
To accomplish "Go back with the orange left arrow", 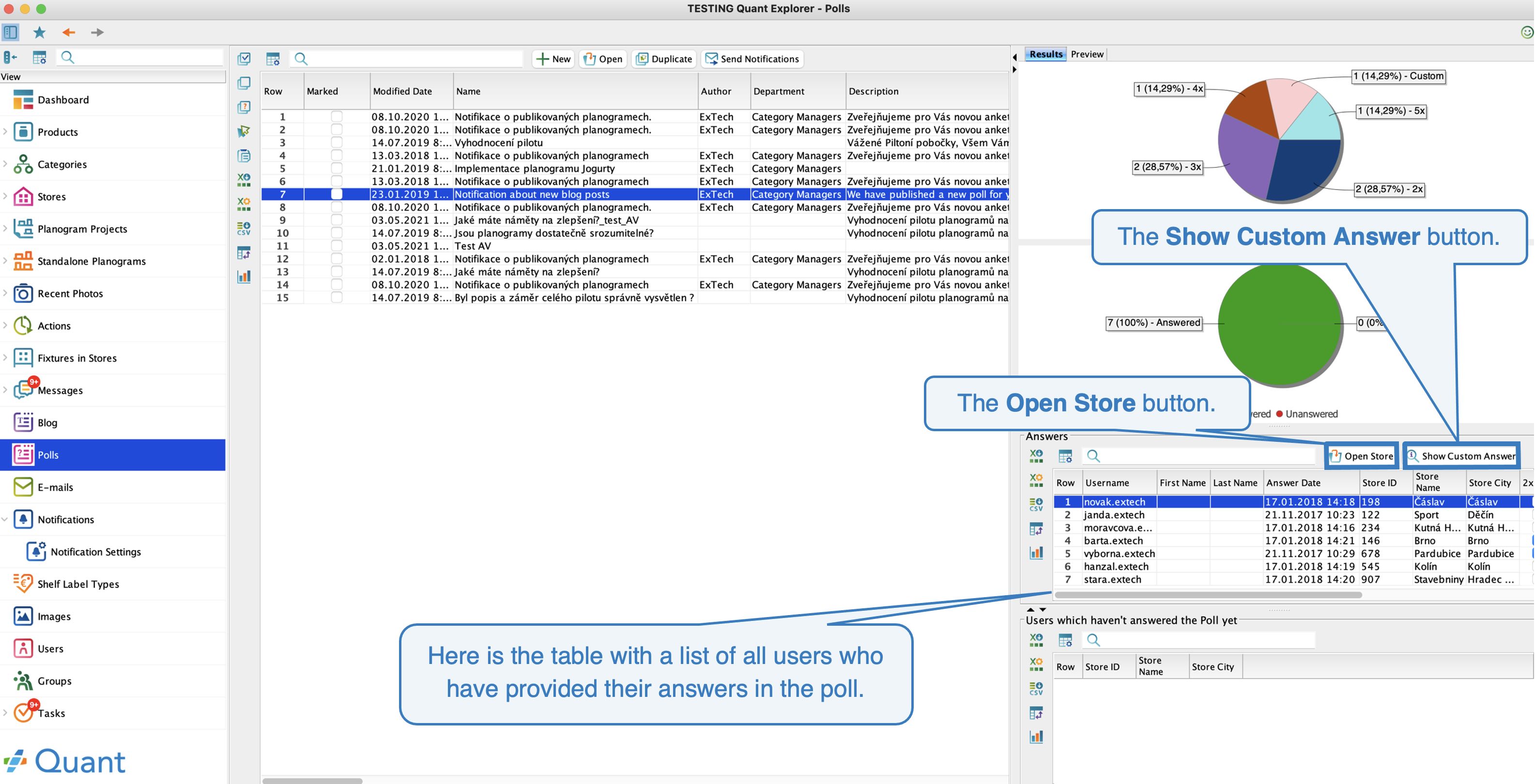I will (x=69, y=32).
